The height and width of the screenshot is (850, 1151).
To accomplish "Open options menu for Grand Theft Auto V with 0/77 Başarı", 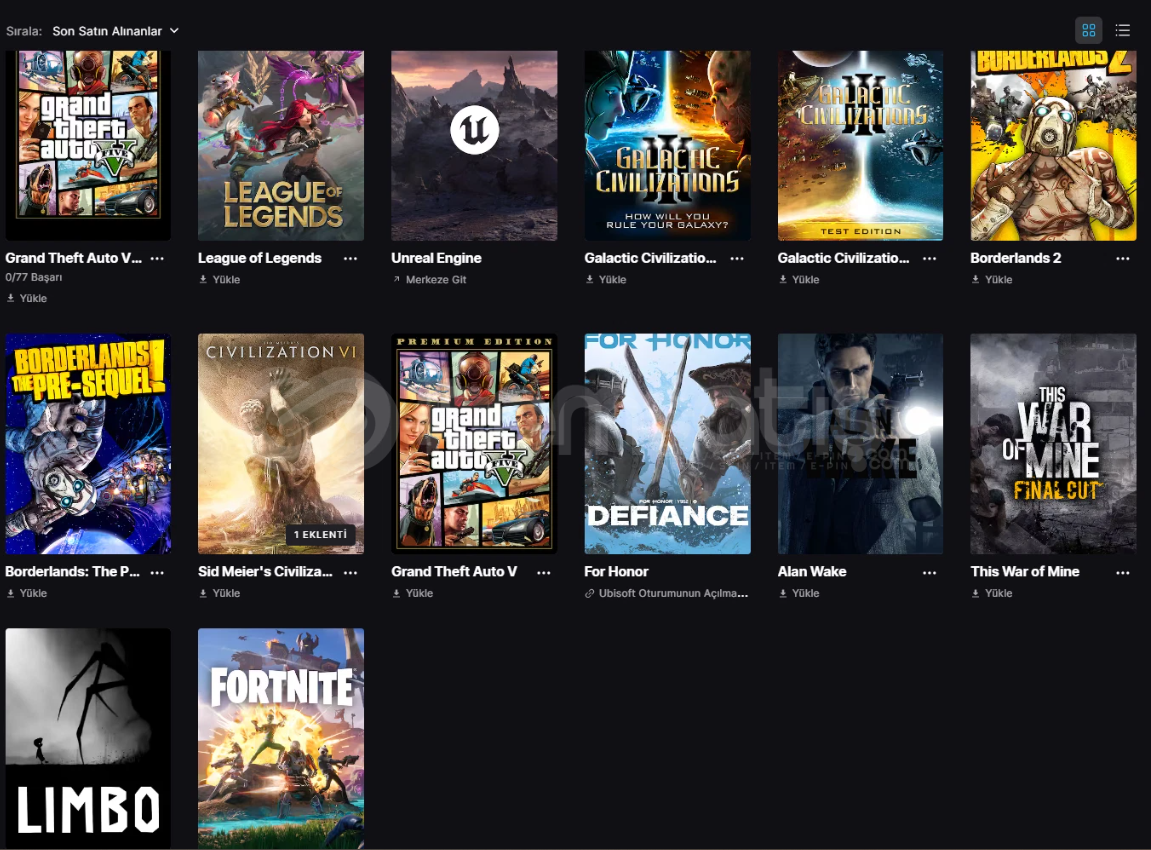I will (x=157, y=258).
